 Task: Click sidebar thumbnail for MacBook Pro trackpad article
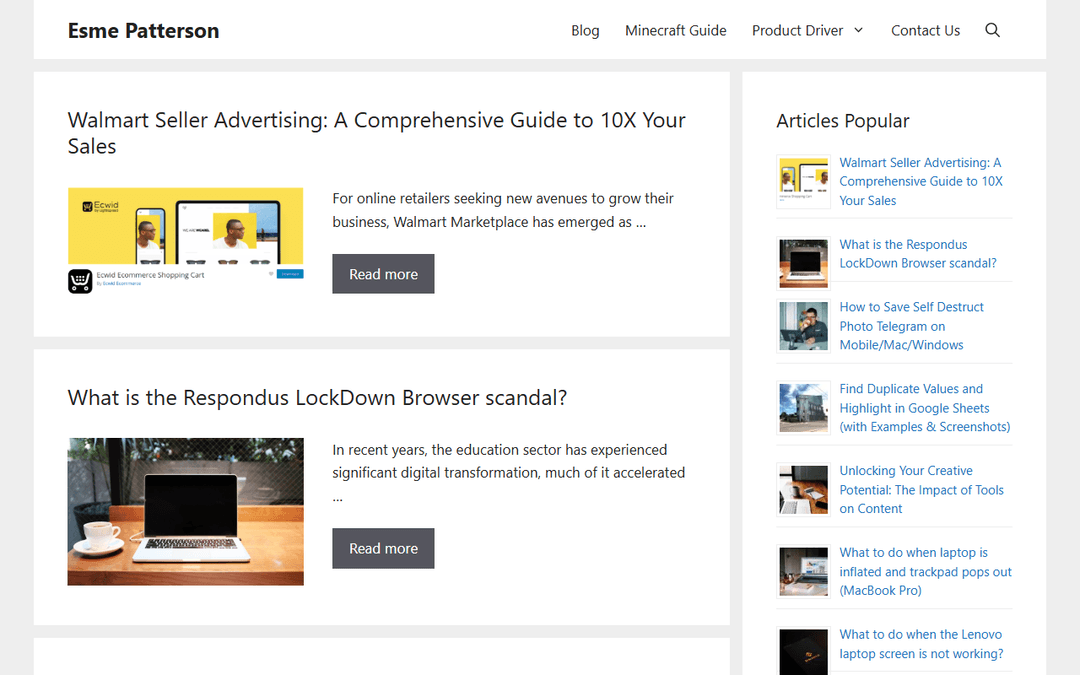click(x=803, y=572)
